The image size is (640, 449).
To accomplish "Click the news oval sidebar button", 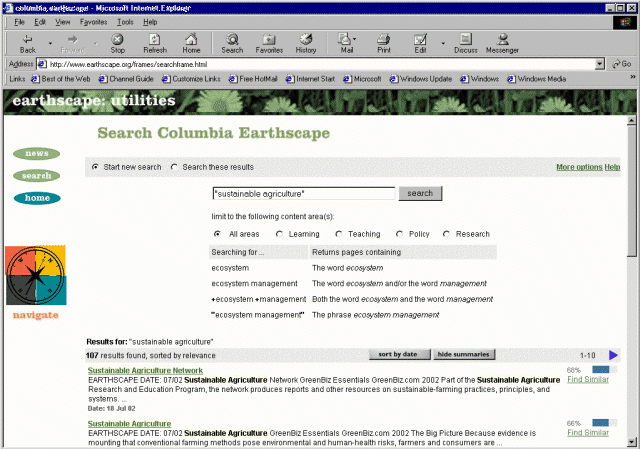I will [x=37, y=153].
